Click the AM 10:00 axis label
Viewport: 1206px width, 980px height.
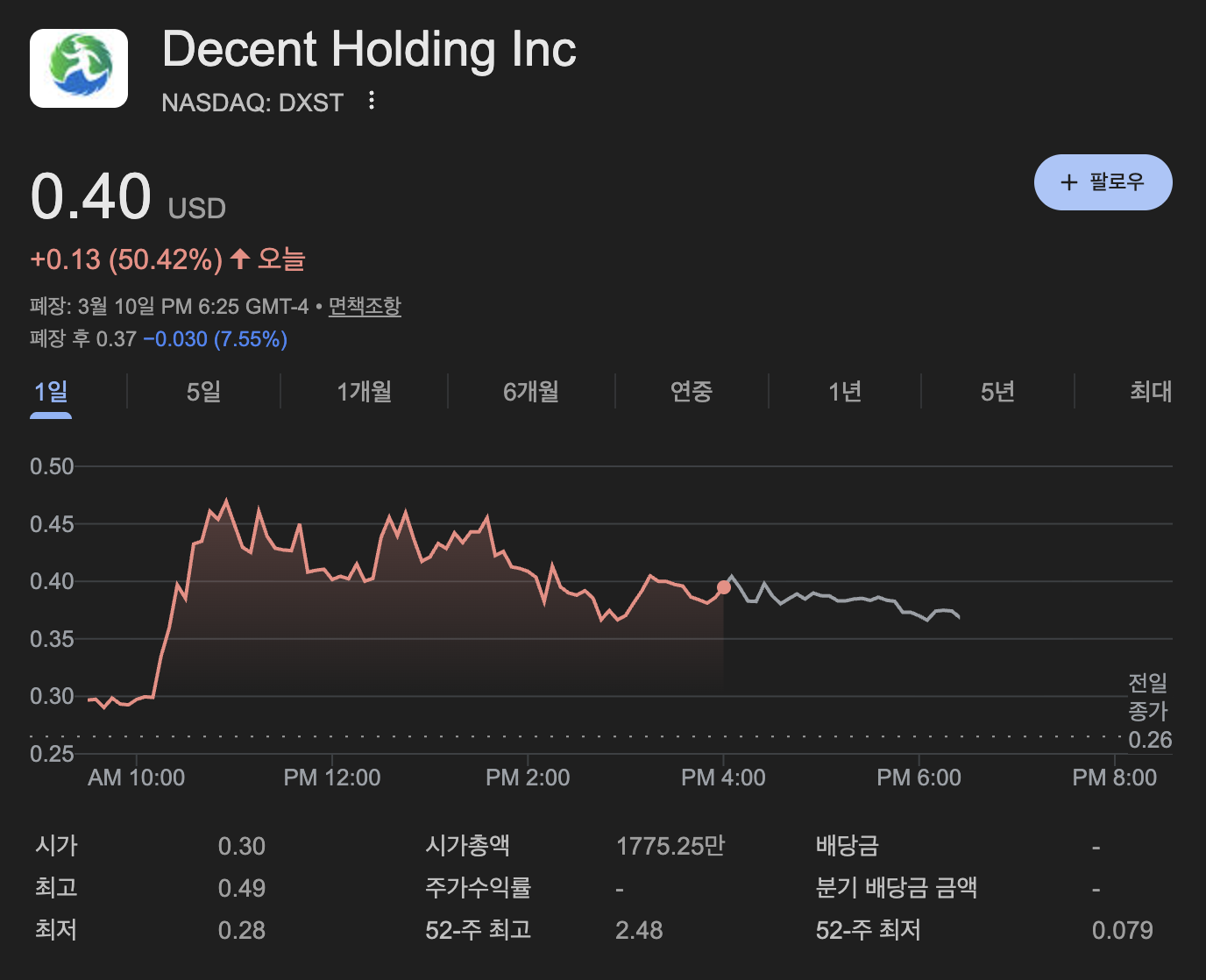click(x=136, y=778)
